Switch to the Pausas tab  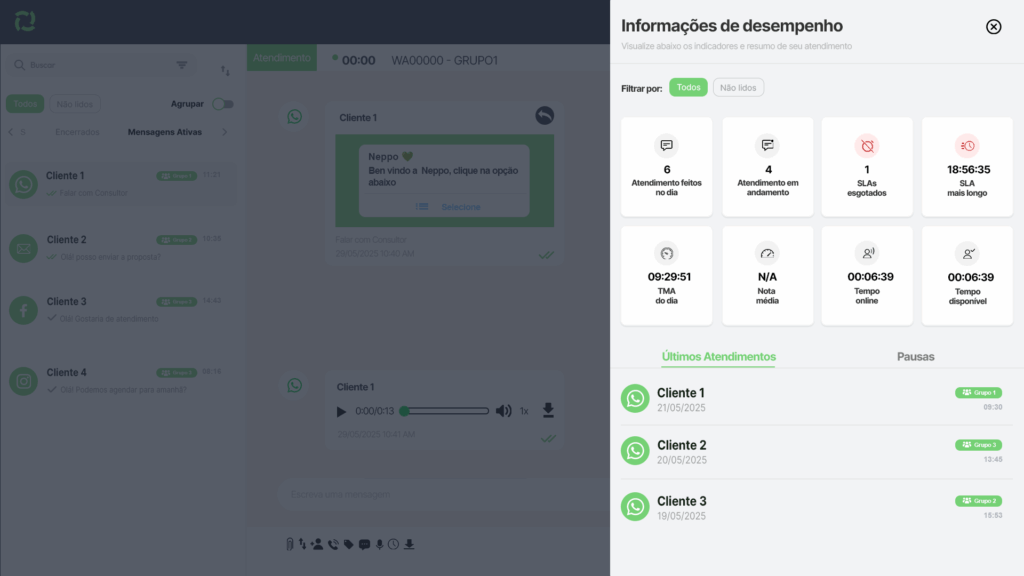[916, 356]
